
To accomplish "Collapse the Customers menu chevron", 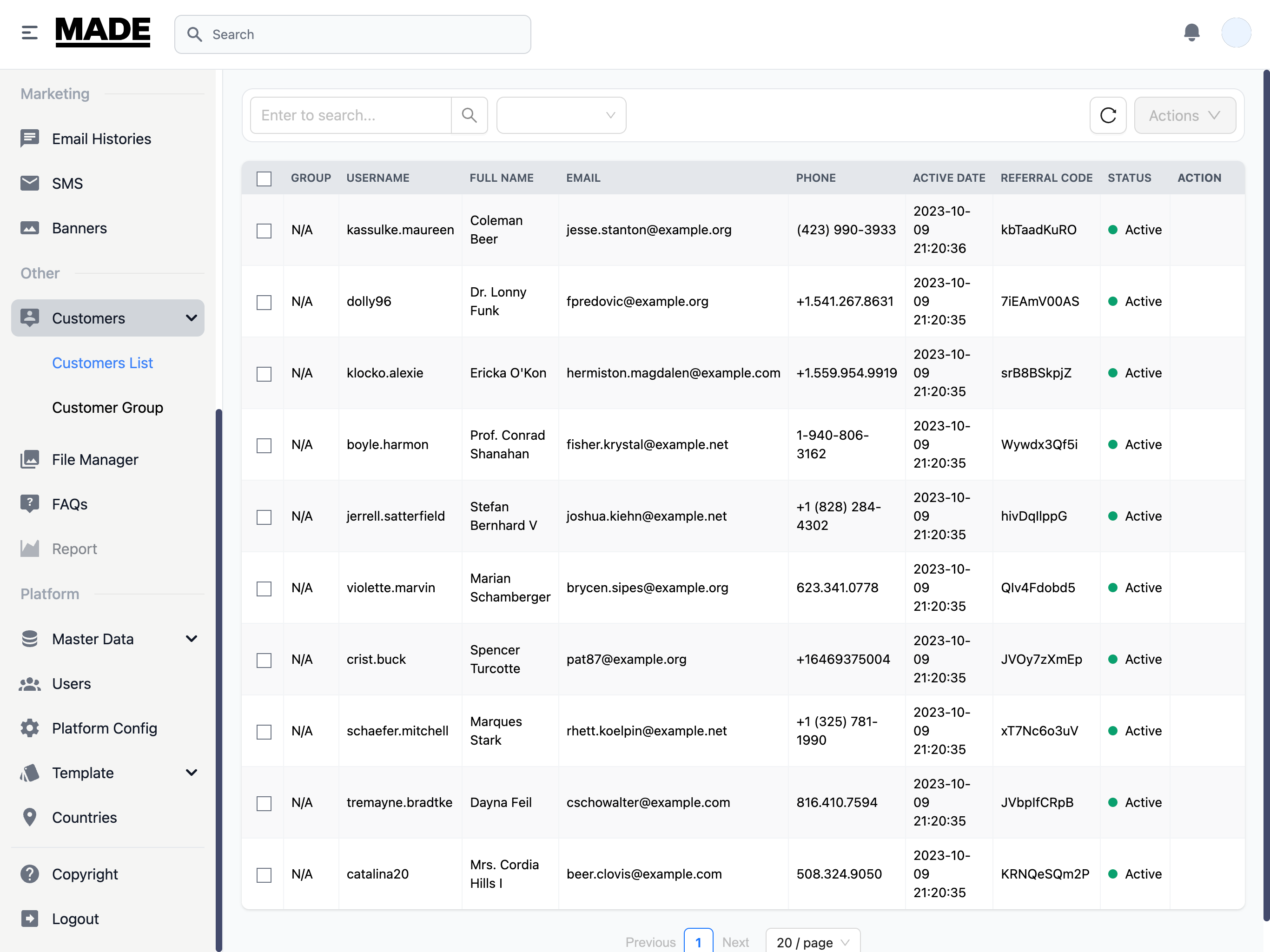I will 191,317.
